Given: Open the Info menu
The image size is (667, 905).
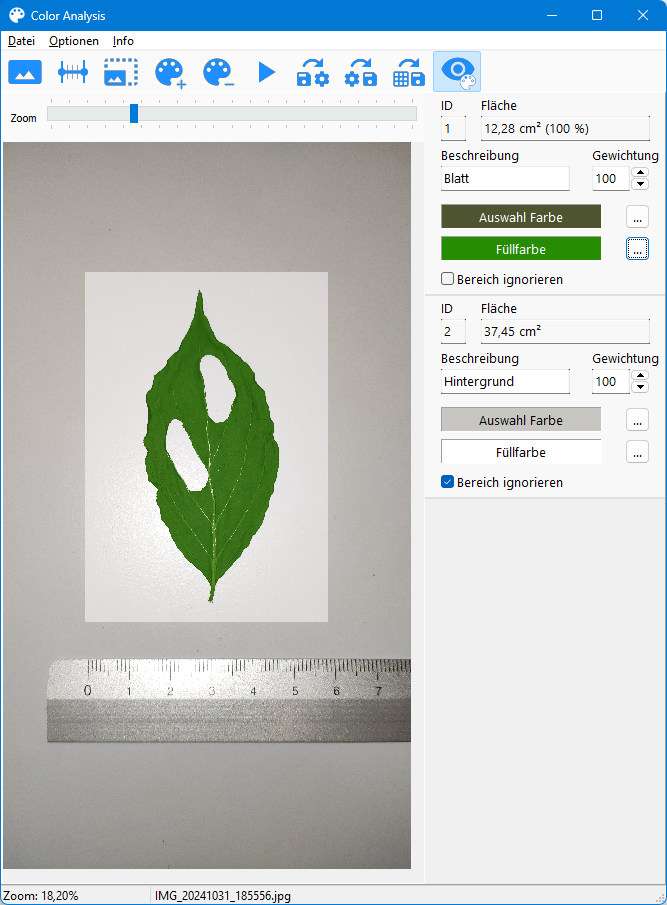Looking at the screenshot, I should coord(123,41).
